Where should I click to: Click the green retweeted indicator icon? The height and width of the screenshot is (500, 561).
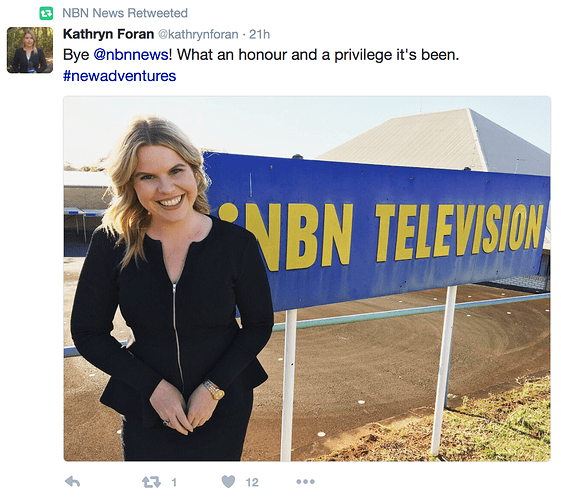tap(46, 14)
